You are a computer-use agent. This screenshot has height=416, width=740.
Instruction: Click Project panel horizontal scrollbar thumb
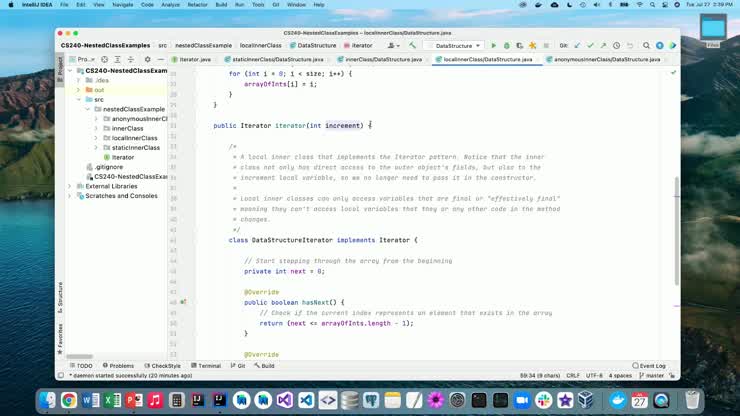79,357
